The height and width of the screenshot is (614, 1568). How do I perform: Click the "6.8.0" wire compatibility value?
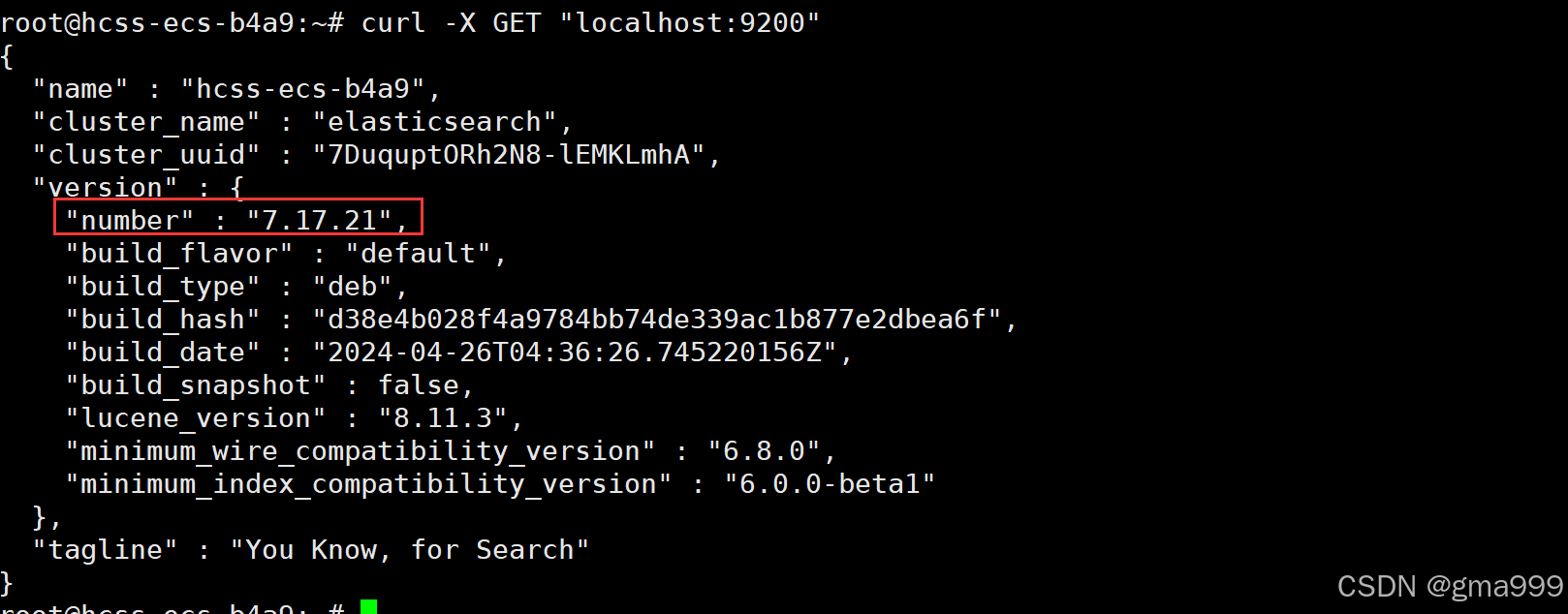coord(764,451)
